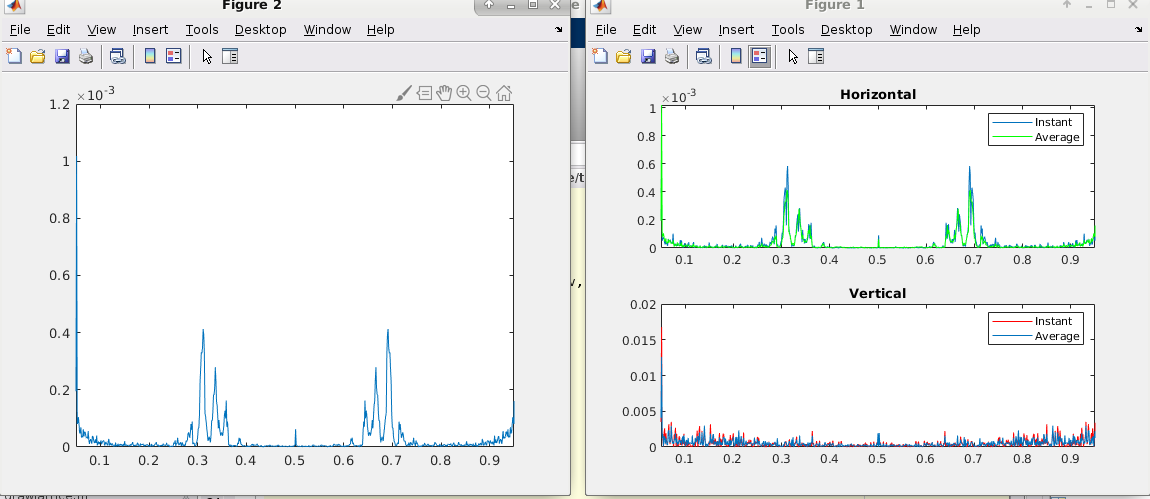Image resolution: width=1150 pixels, height=499 pixels.
Task: Restore view with home icon in Figure 2
Action: tap(504, 93)
